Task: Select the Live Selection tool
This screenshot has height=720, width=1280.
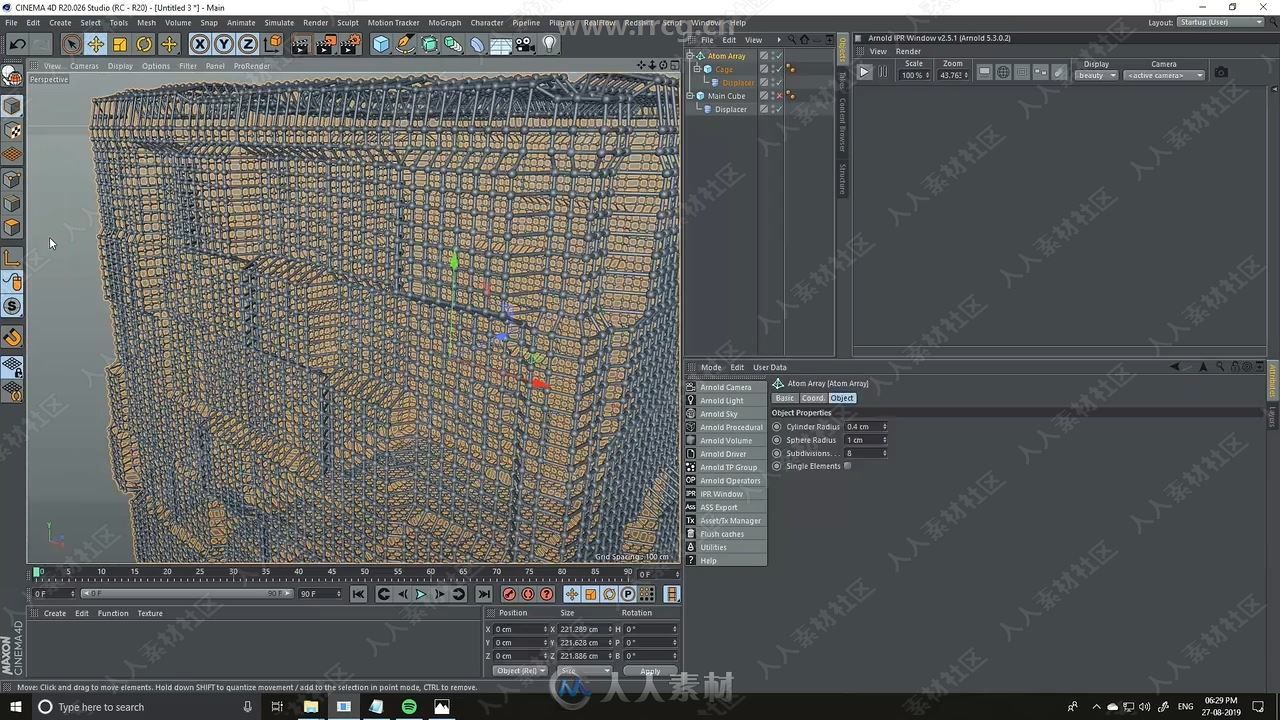Action: [x=71, y=44]
